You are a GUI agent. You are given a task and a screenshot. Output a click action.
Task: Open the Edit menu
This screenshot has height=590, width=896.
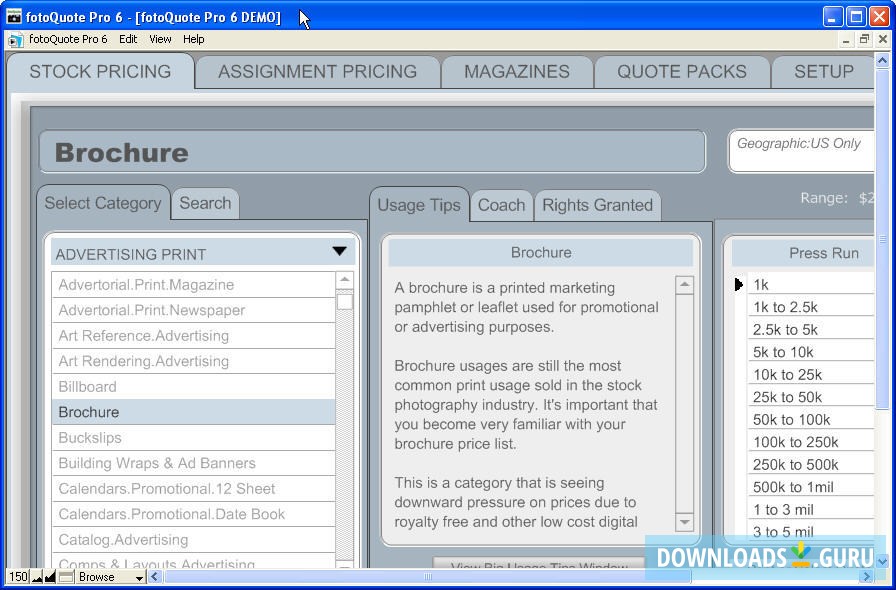click(x=128, y=39)
